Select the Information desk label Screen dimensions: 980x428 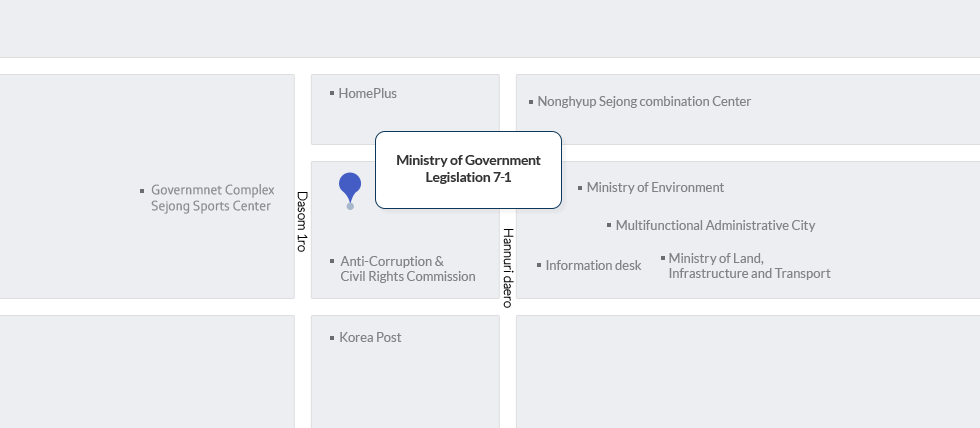pyautogui.click(x=593, y=266)
